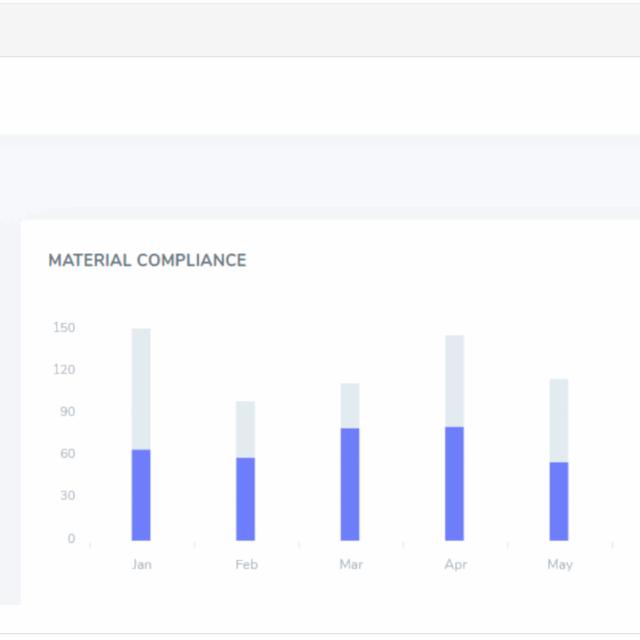Click the 90 y-axis value
The width and height of the screenshot is (640, 640).
tap(66, 411)
